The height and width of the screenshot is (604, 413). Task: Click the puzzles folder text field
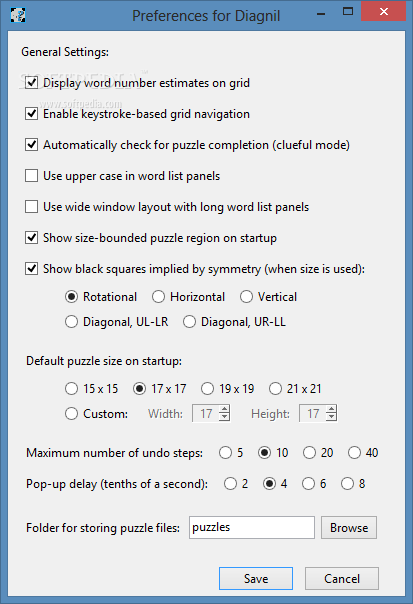click(x=252, y=527)
